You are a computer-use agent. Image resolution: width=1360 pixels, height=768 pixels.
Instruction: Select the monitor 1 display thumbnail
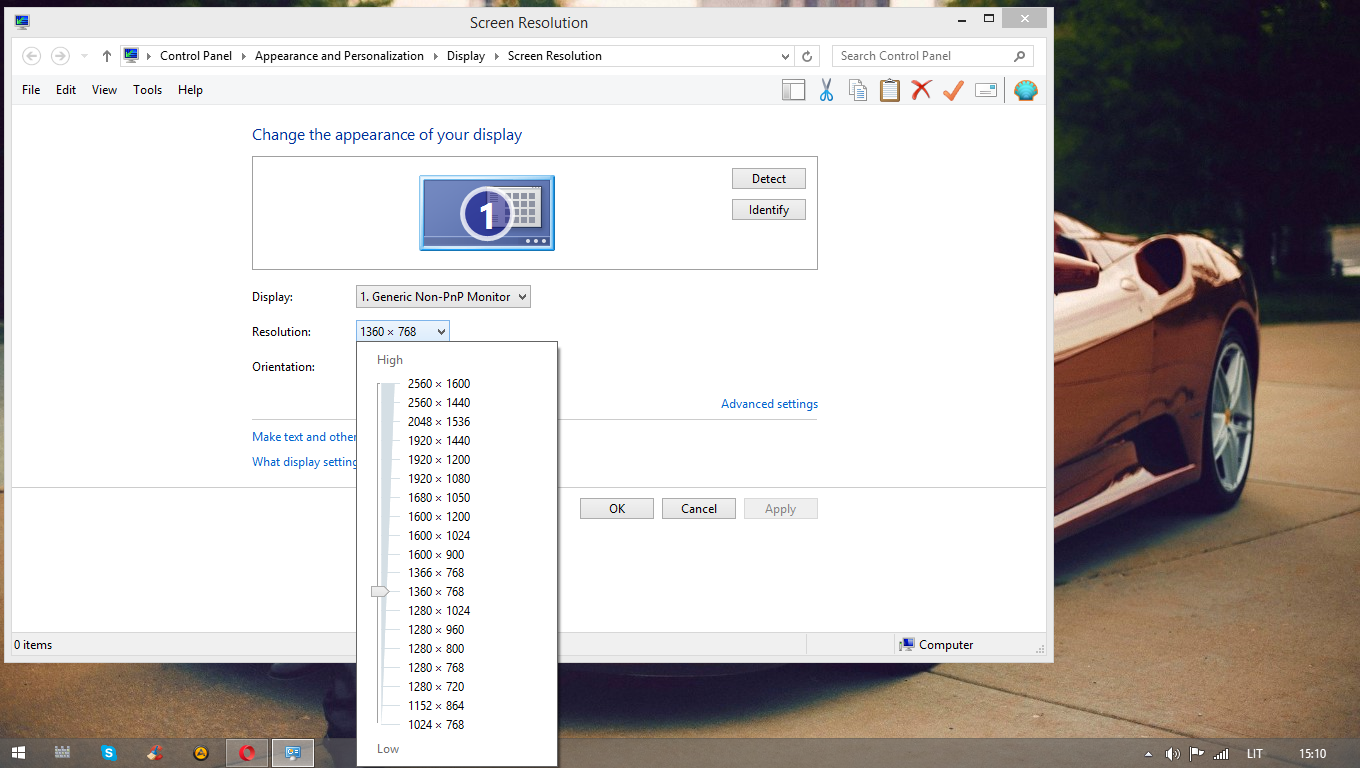point(487,213)
